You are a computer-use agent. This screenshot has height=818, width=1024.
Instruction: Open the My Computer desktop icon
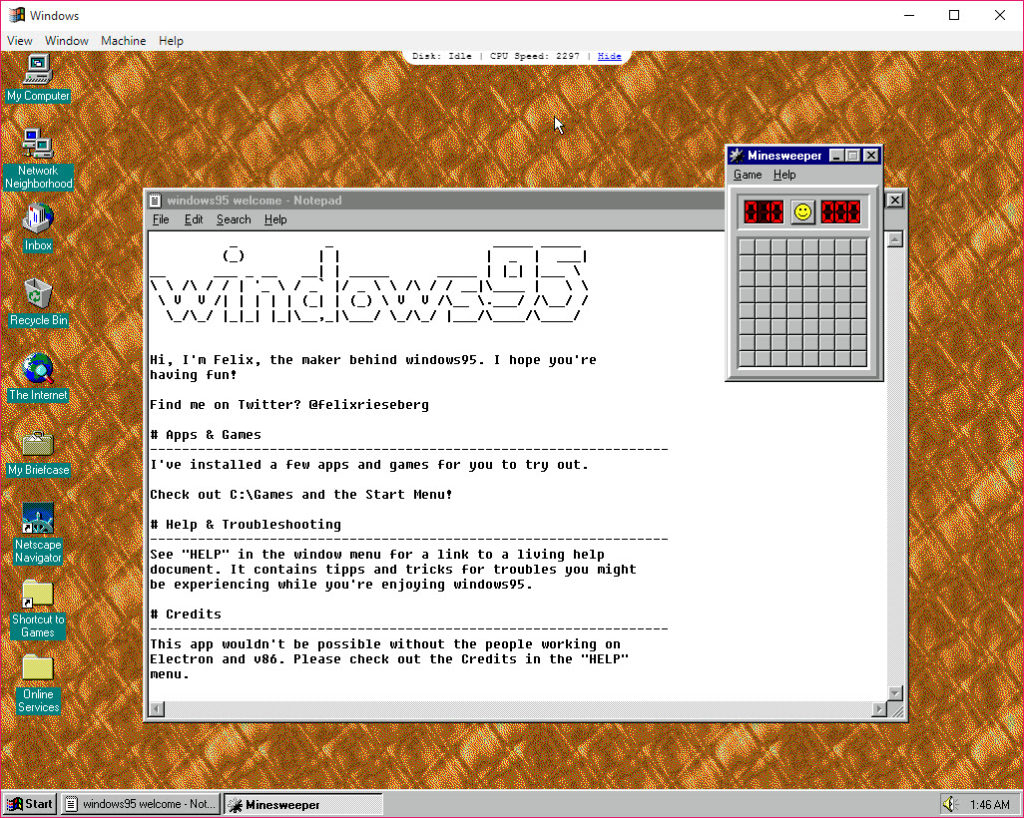[38, 71]
